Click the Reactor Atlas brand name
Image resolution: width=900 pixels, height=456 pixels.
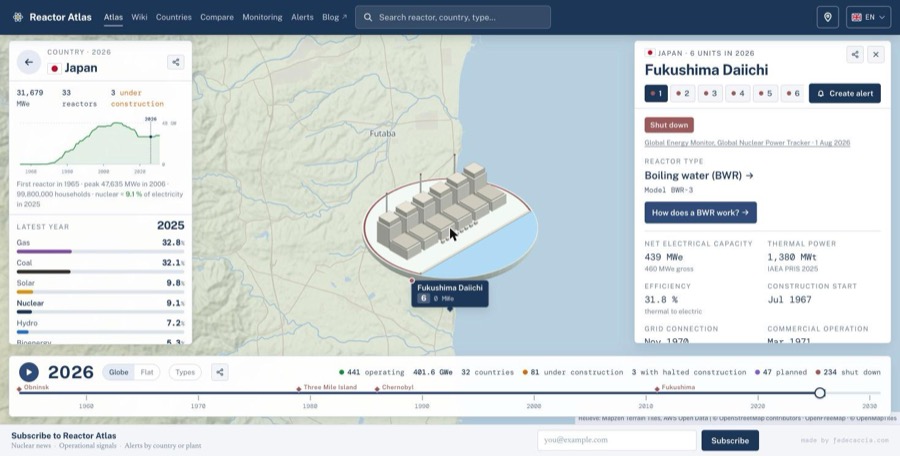point(60,17)
